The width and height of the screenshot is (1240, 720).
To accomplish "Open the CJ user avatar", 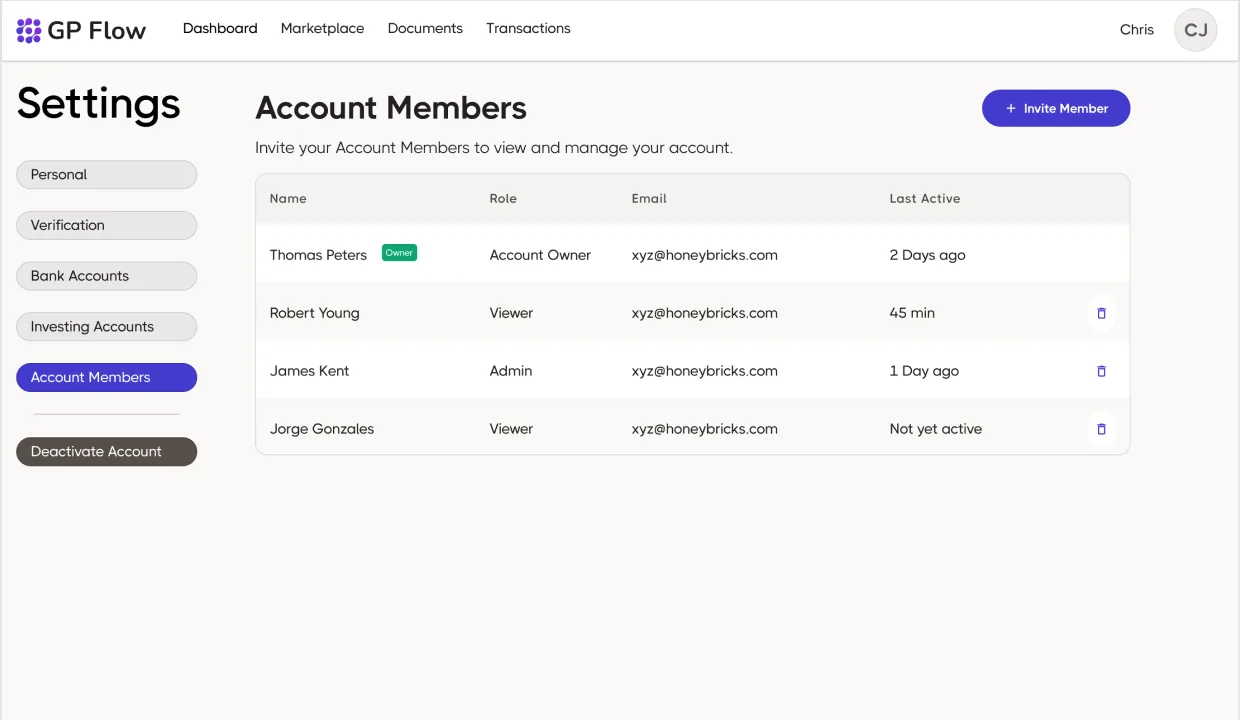I will tap(1195, 30).
